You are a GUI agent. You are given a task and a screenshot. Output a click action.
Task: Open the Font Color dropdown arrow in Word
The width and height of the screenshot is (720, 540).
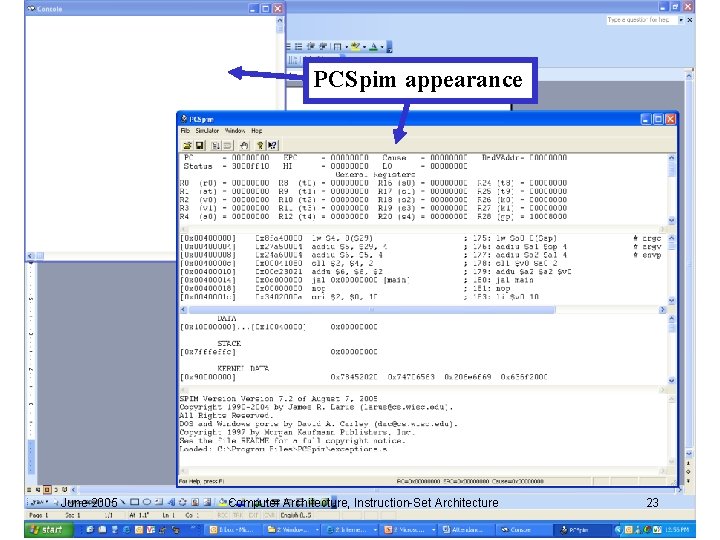[382, 46]
